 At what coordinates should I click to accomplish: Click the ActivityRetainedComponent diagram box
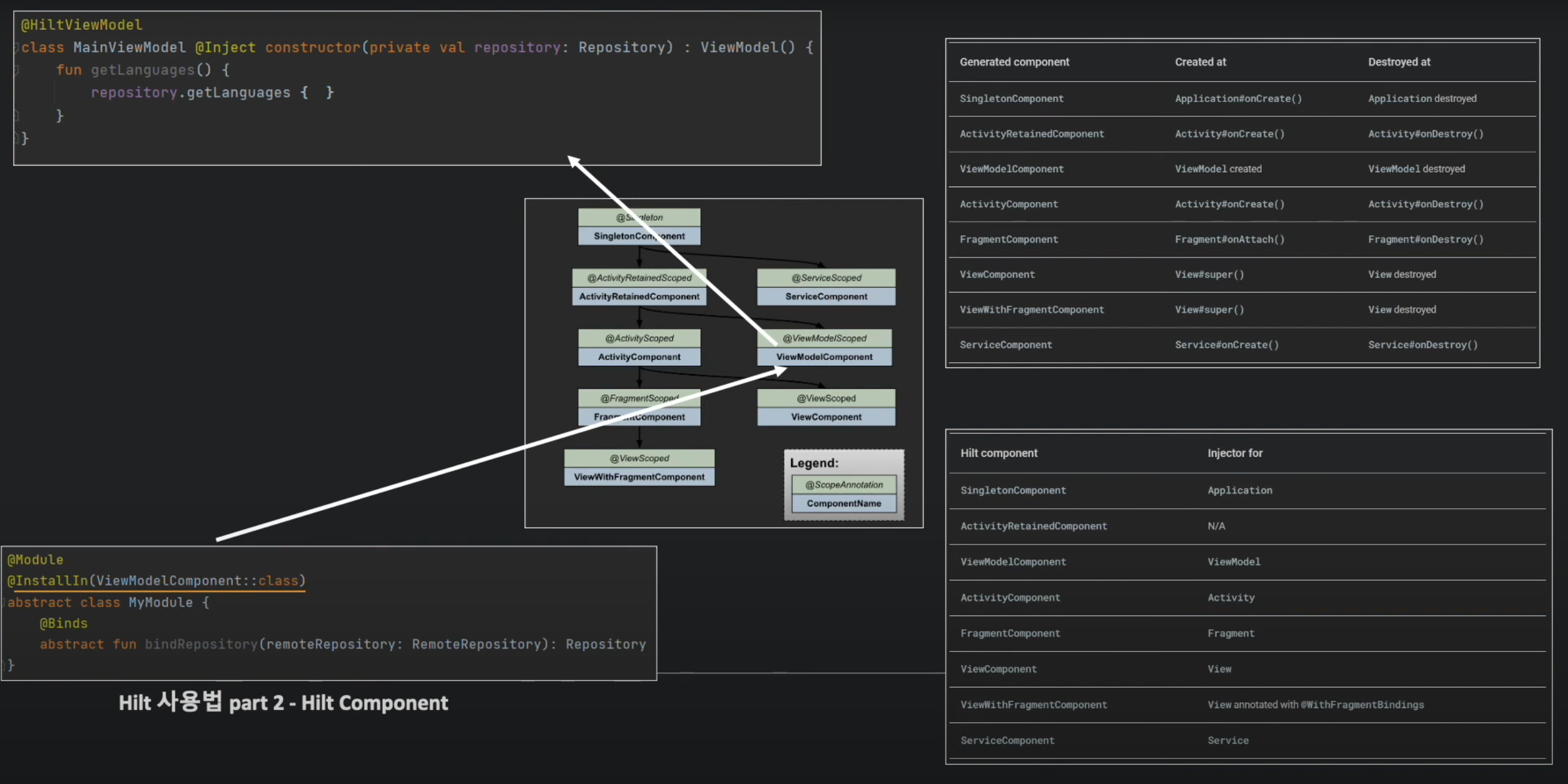point(639,296)
